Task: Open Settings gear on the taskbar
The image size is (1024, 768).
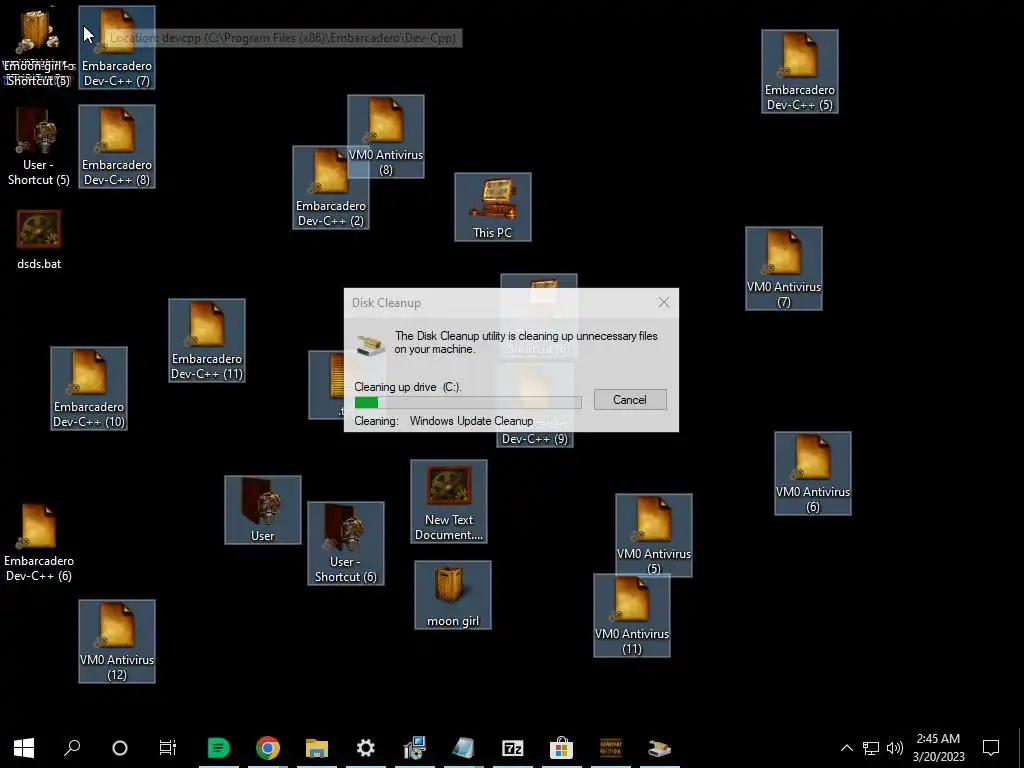Action: point(366,748)
